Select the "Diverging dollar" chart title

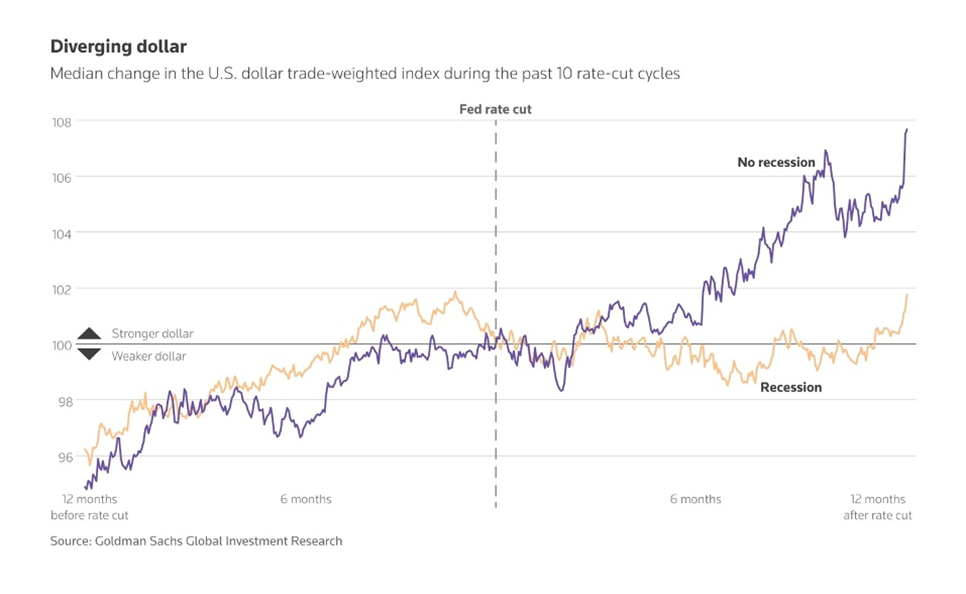click(x=117, y=47)
